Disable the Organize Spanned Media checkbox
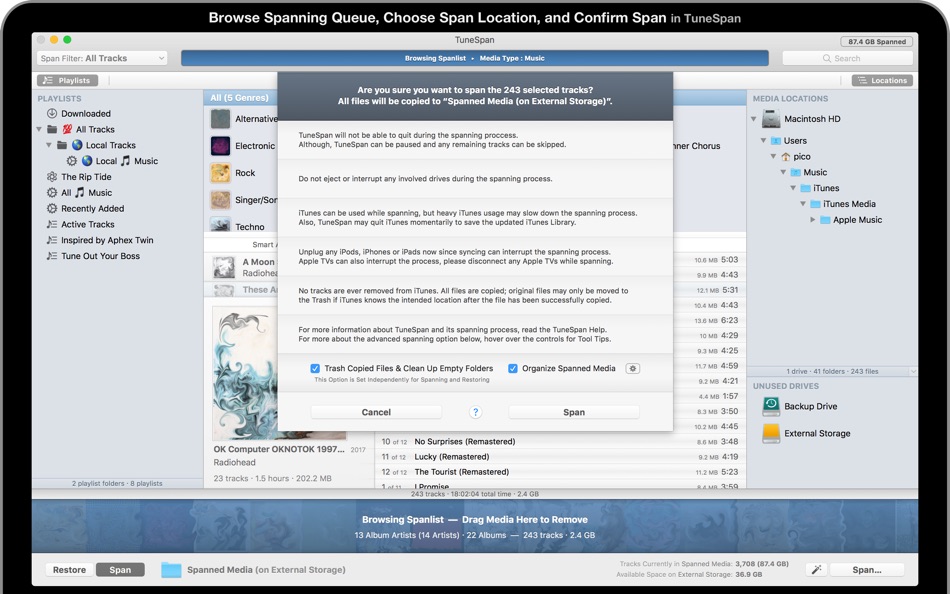The height and width of the screenshot is (594, 950). click(x=513, y=369)
